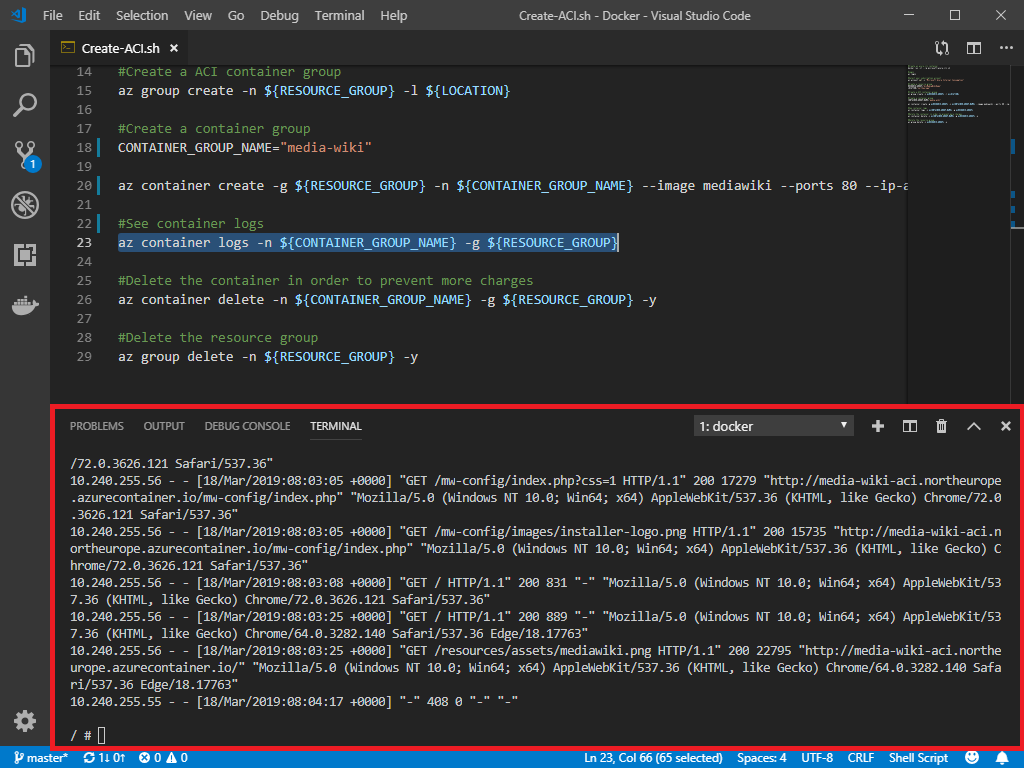Click the Open Changes icon in editor toolbar

click(942, 48)
